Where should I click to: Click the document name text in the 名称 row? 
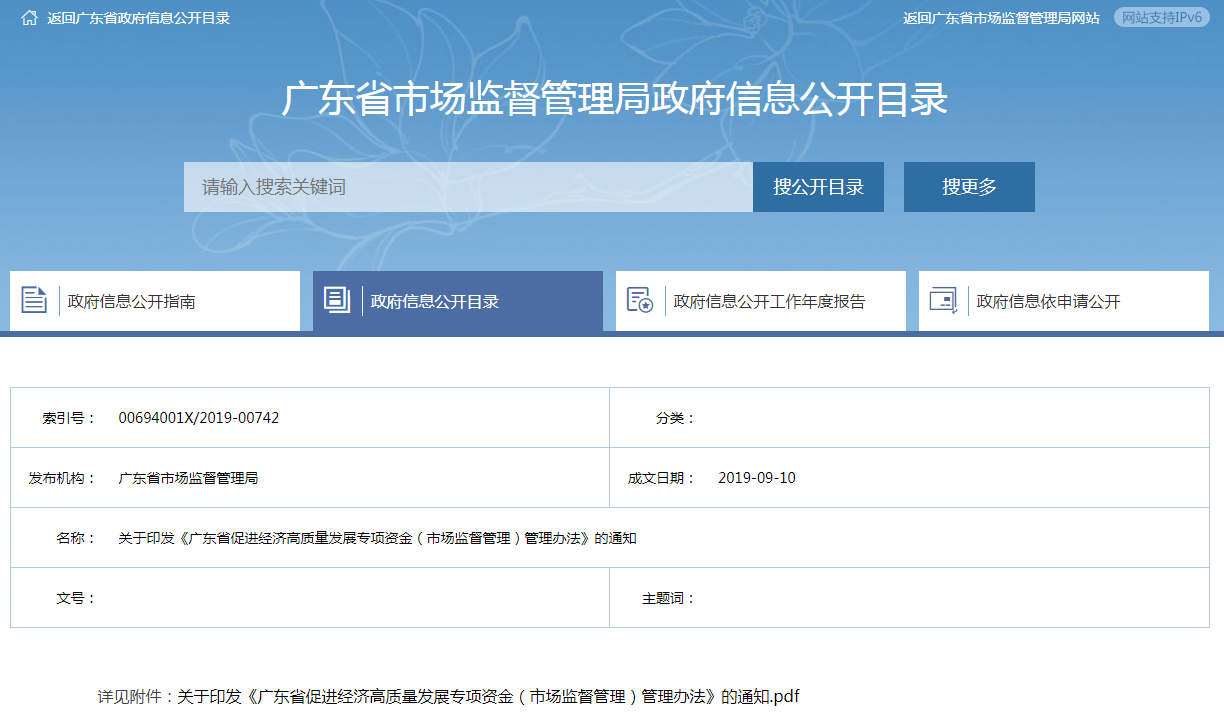pyautogui.click(x=377, y=538)
